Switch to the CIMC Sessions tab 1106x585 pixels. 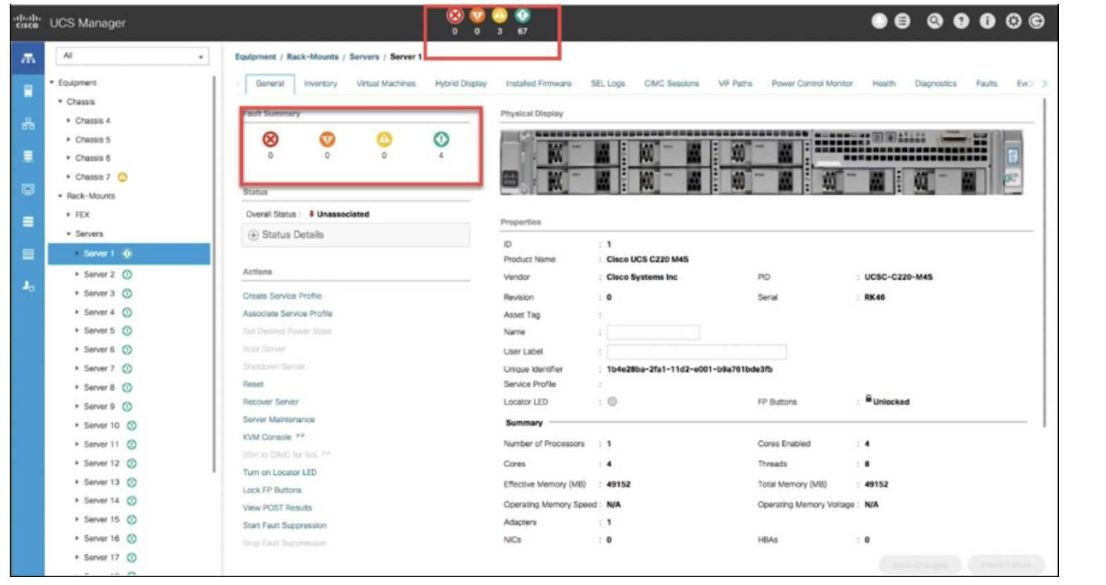coord(671,83)
